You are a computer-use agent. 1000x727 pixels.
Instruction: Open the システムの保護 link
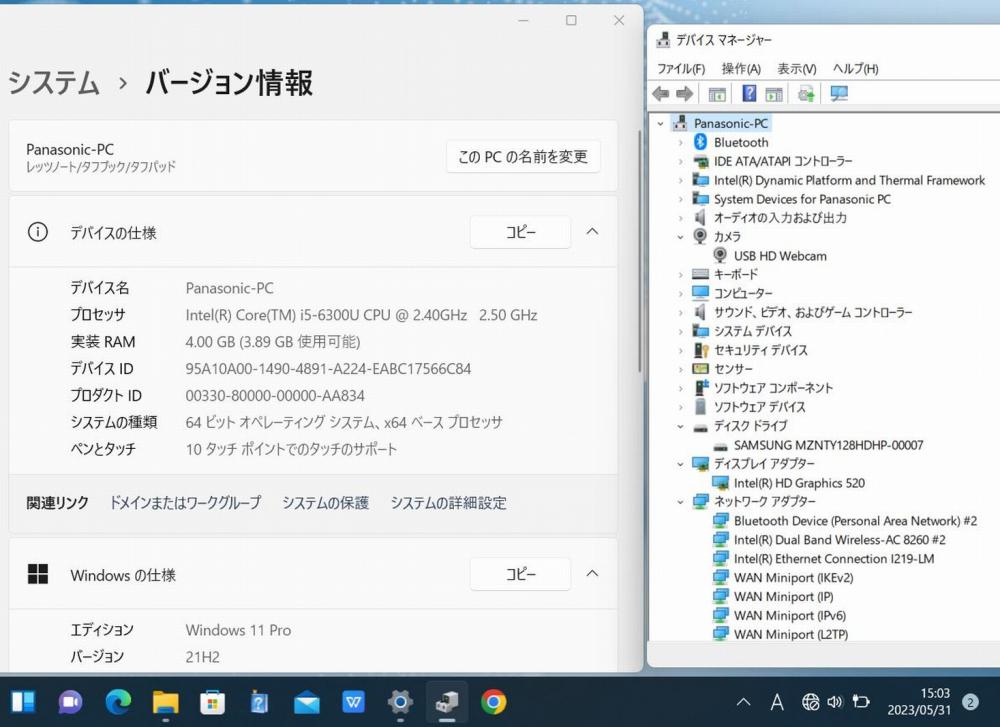(x=325, y=503)
